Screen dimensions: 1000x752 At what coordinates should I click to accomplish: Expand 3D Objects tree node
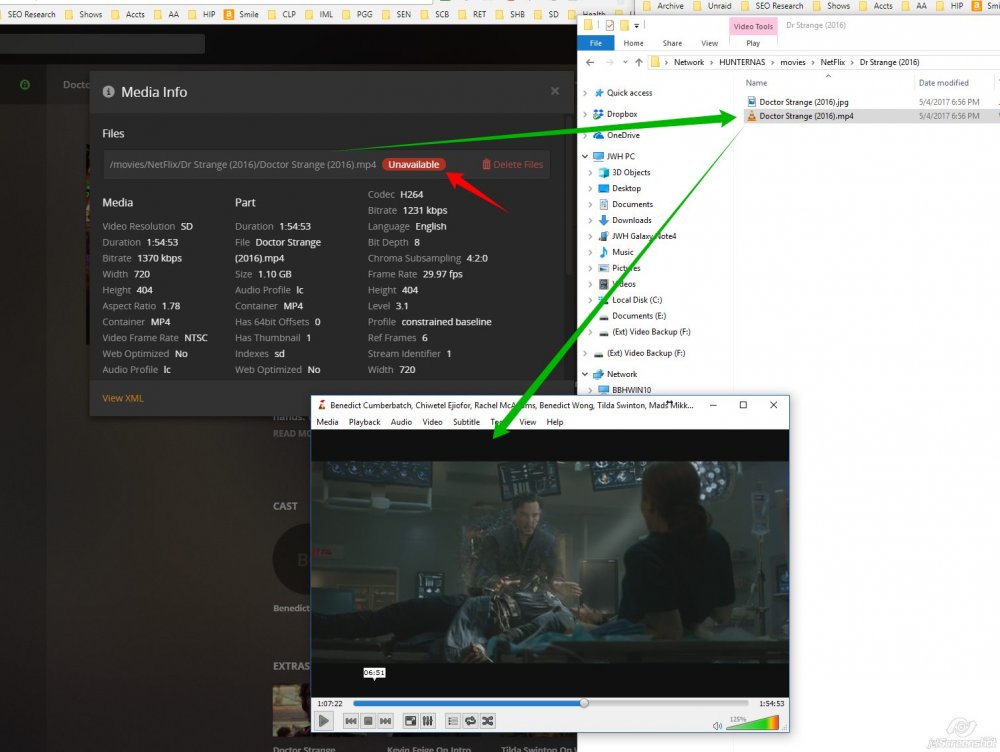point(590,172)
